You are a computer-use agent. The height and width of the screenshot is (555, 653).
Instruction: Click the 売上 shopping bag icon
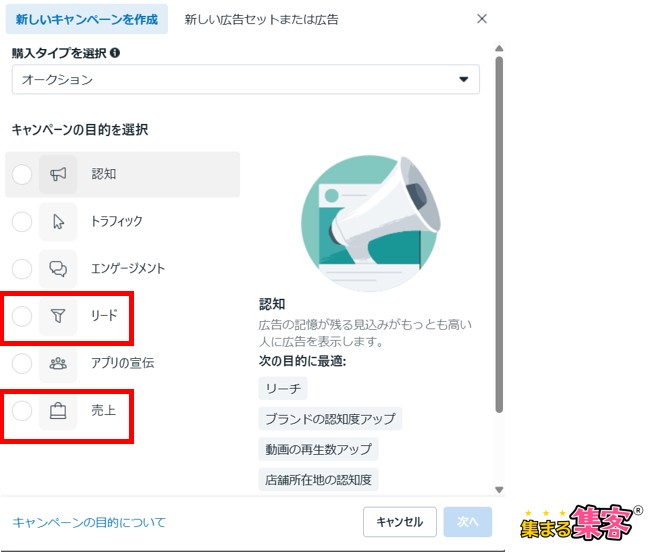pyautogui.click(x=58, y=411)
